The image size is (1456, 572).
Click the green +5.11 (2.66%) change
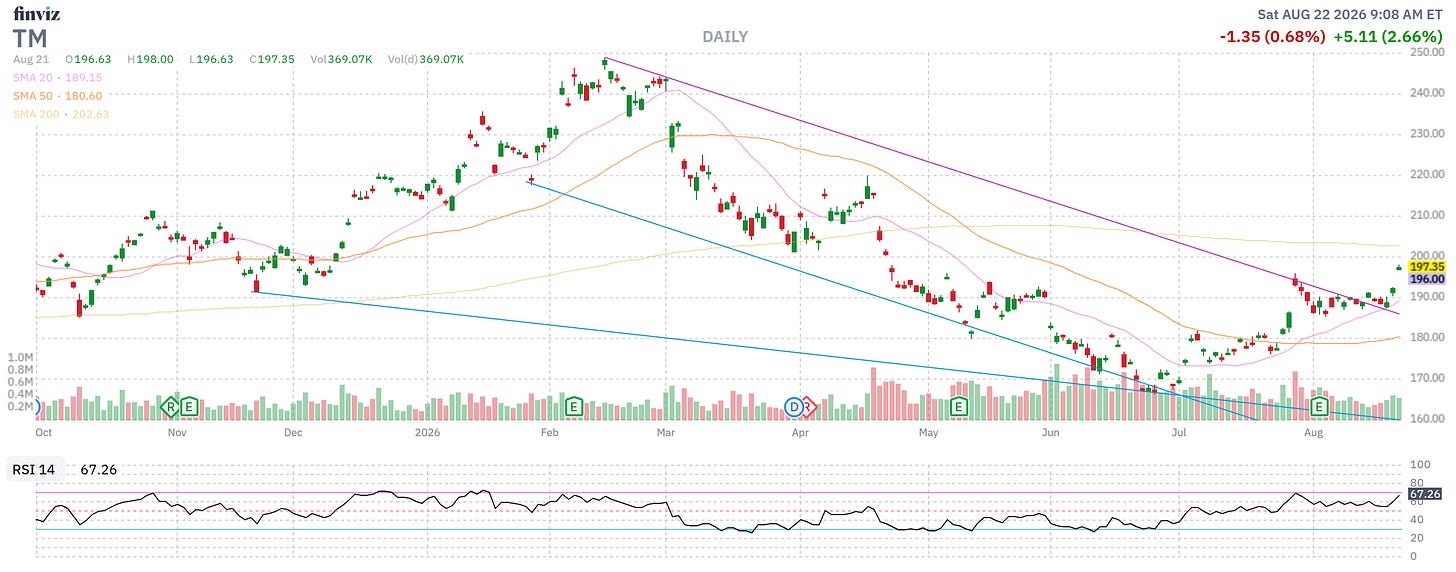1389,37
